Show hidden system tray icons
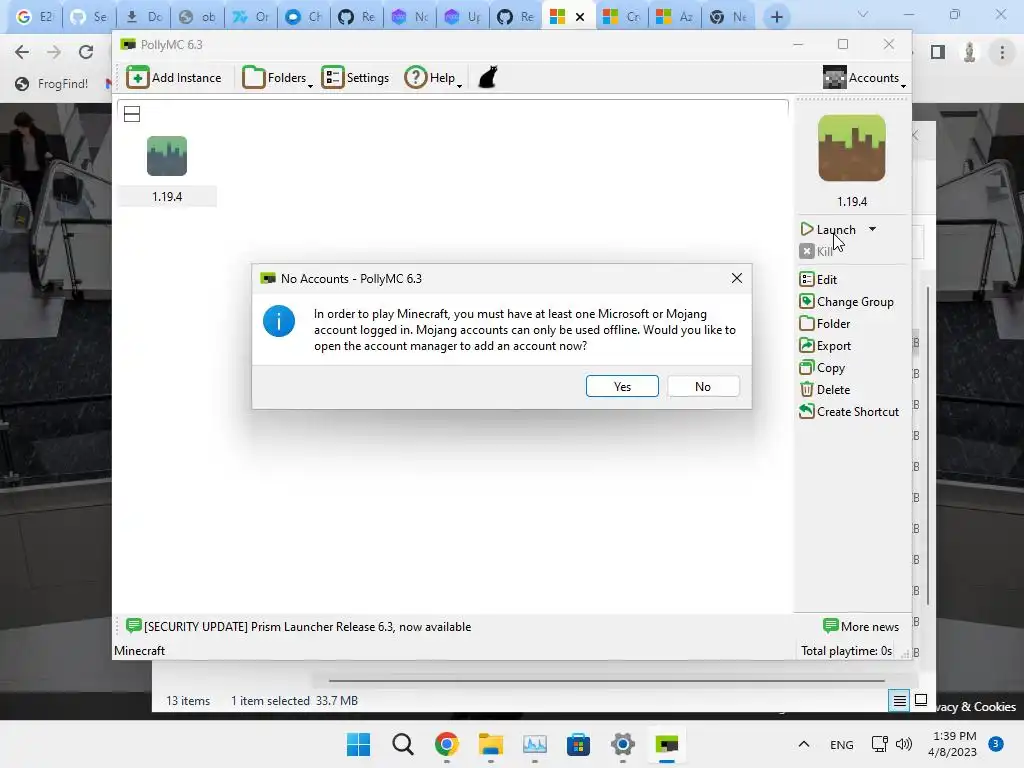Screen dimensions: 1024x768 [804, 744]
